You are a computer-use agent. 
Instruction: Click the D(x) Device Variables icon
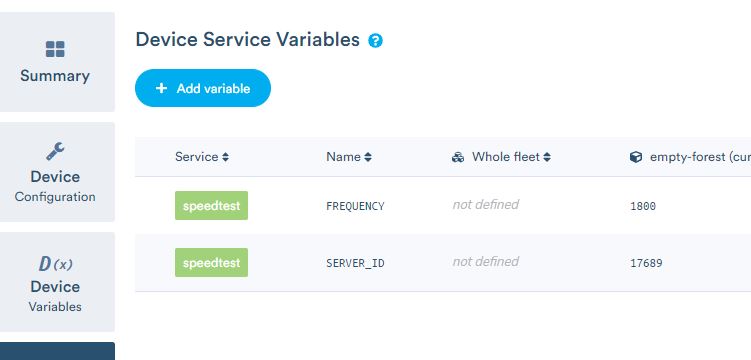point(55,263)
